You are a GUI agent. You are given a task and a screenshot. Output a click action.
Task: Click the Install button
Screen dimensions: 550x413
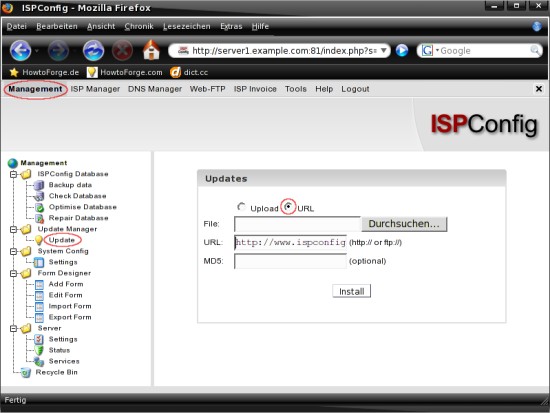tap(351, 291)
